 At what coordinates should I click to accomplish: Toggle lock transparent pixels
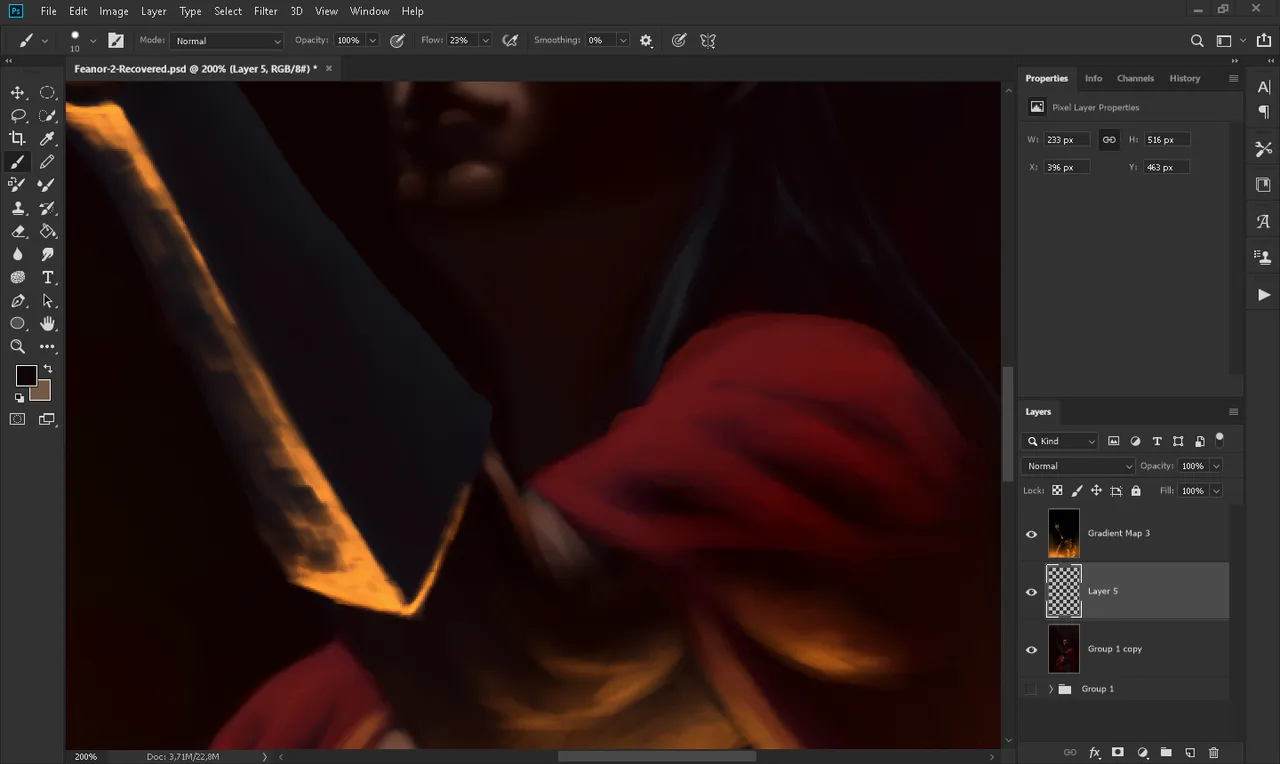(x=1057, y=491)
